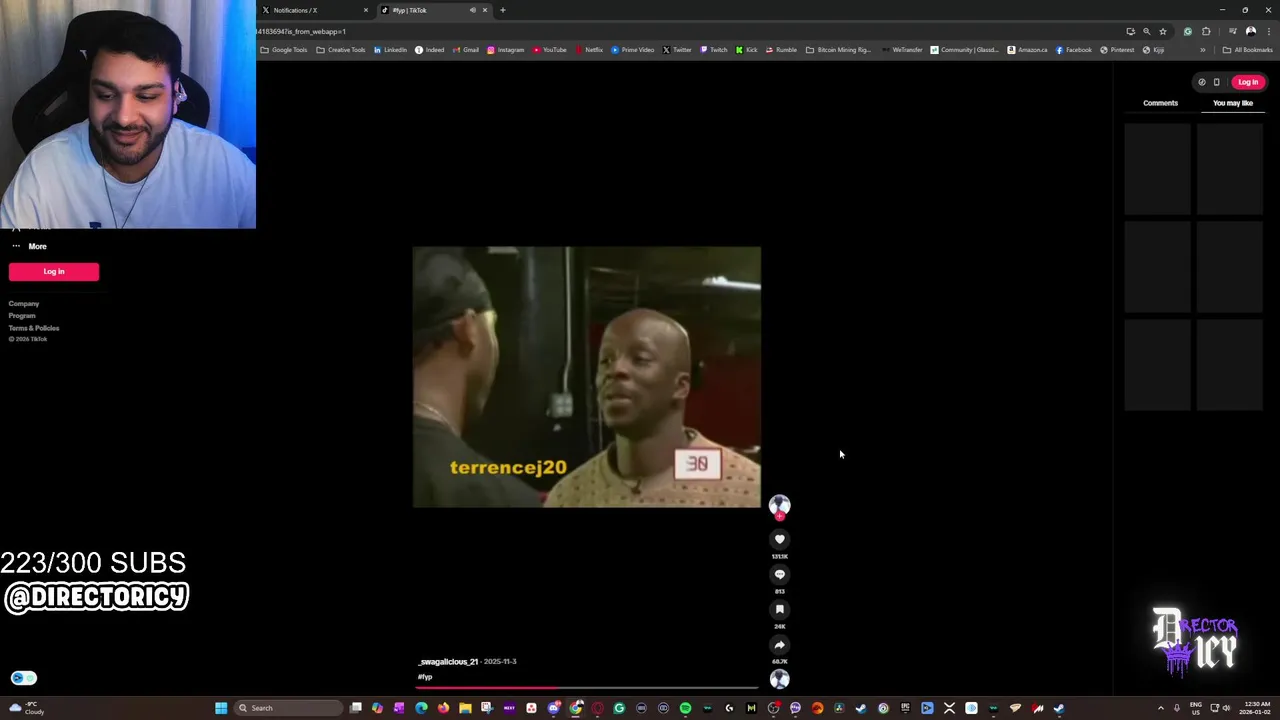
Task: Click Log in button at top right
Action: pos(1248,82)
